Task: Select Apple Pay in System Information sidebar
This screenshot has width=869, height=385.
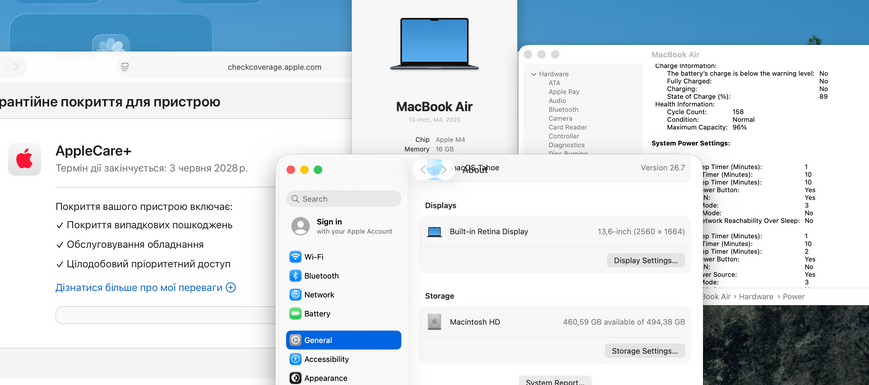Action: [x=564, y=92]
